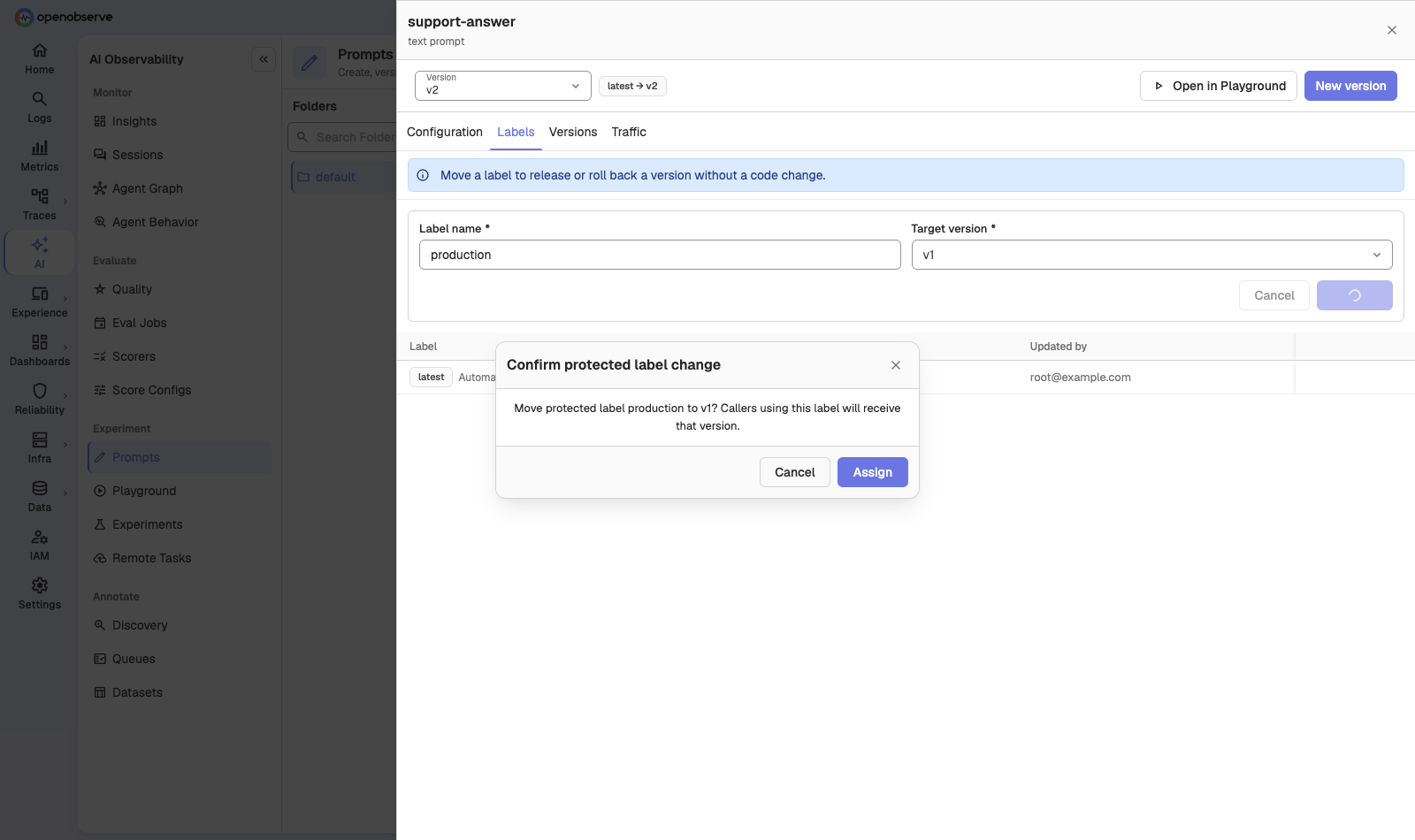Open Data icon in left rail

coord(40,488)
